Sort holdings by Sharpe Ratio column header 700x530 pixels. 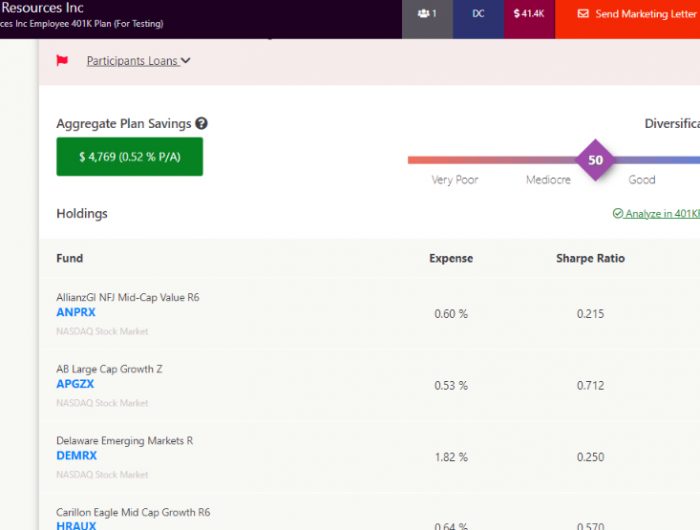click(590, 258)
